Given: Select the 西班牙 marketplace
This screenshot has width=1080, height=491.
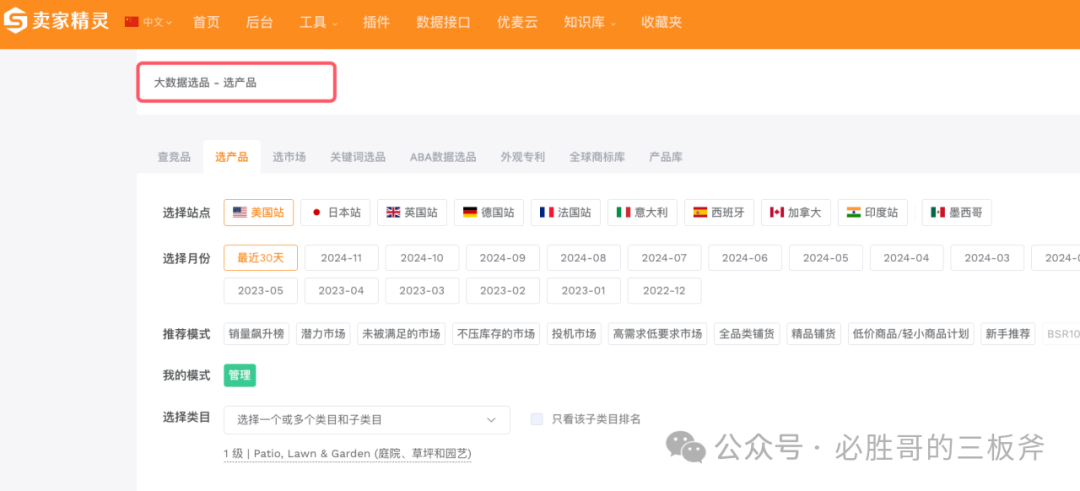Looking at the screenshot, I should tap(720, 212).
